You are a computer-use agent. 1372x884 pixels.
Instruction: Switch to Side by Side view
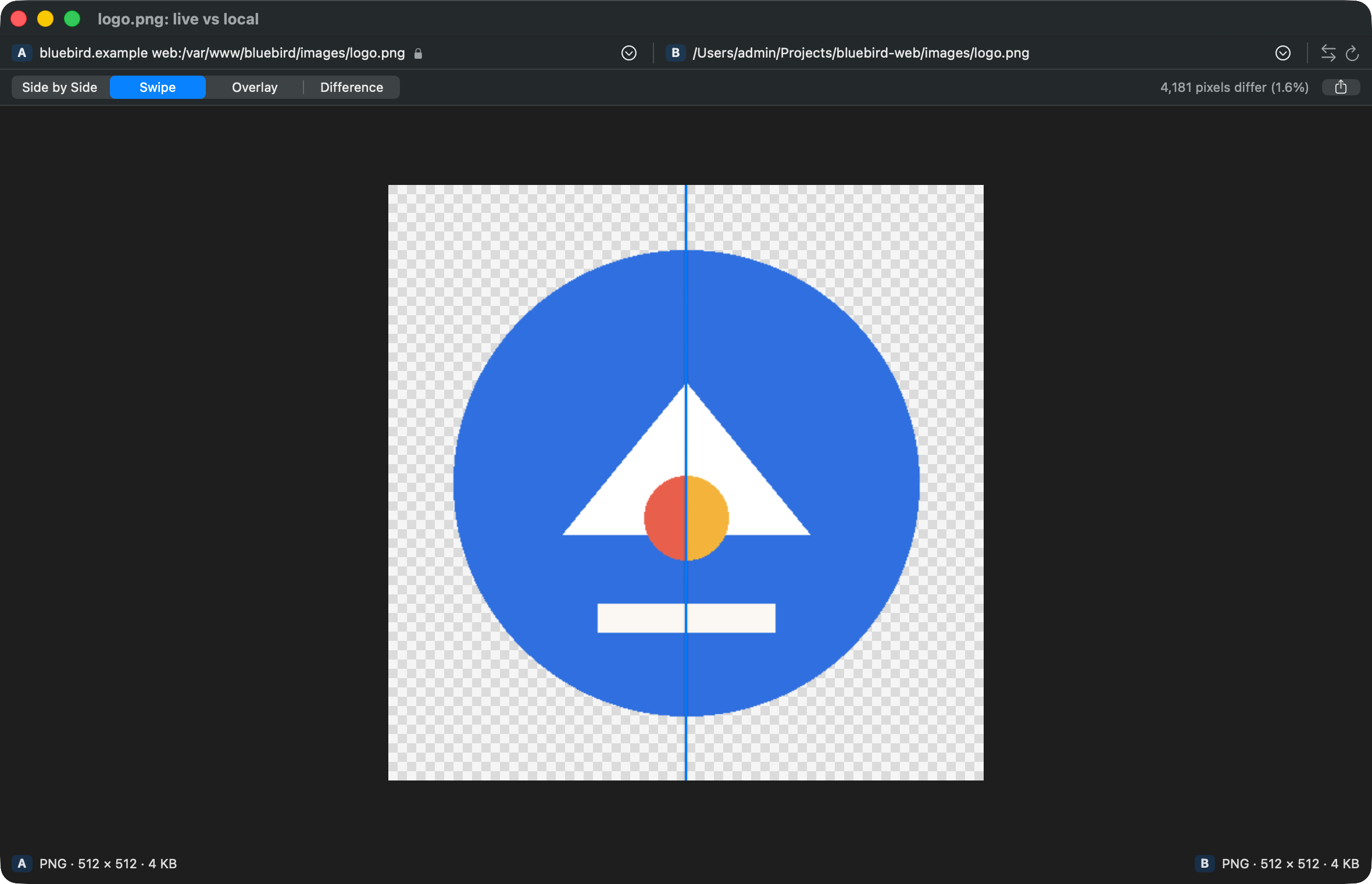coord(60,87)
